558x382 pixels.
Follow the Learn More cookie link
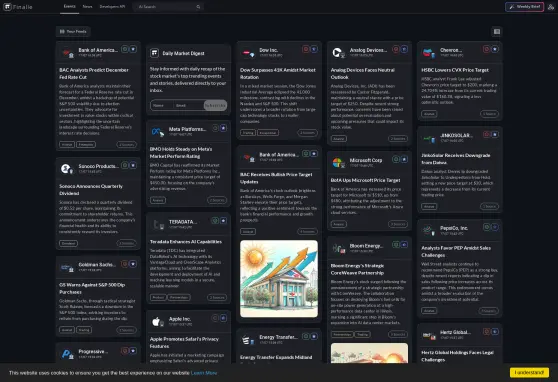(204, 373)
